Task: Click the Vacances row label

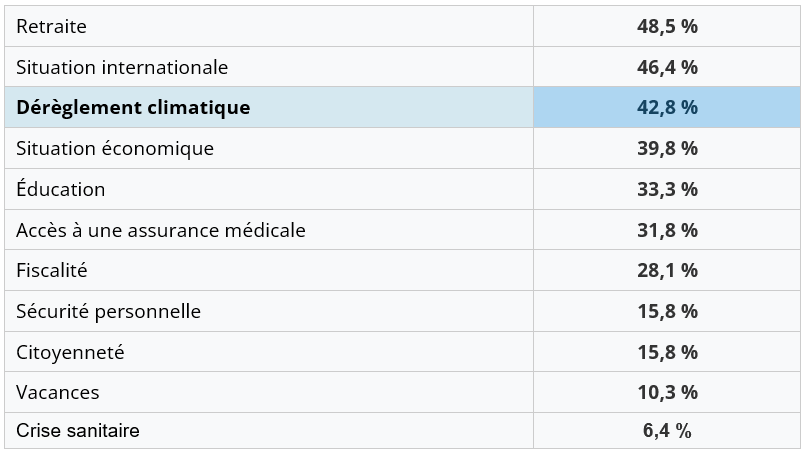Action: [58, 392]
